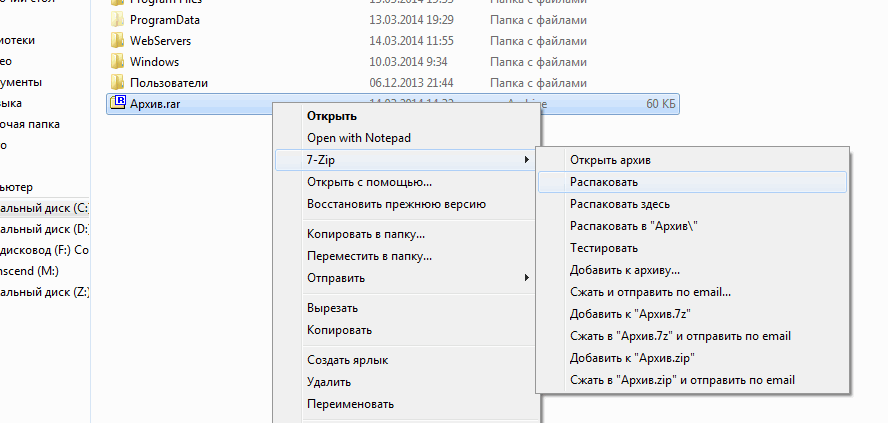888x423 pixels.
Task: Select Открыть архив in 7-Zip submenu
Action: 616,160
